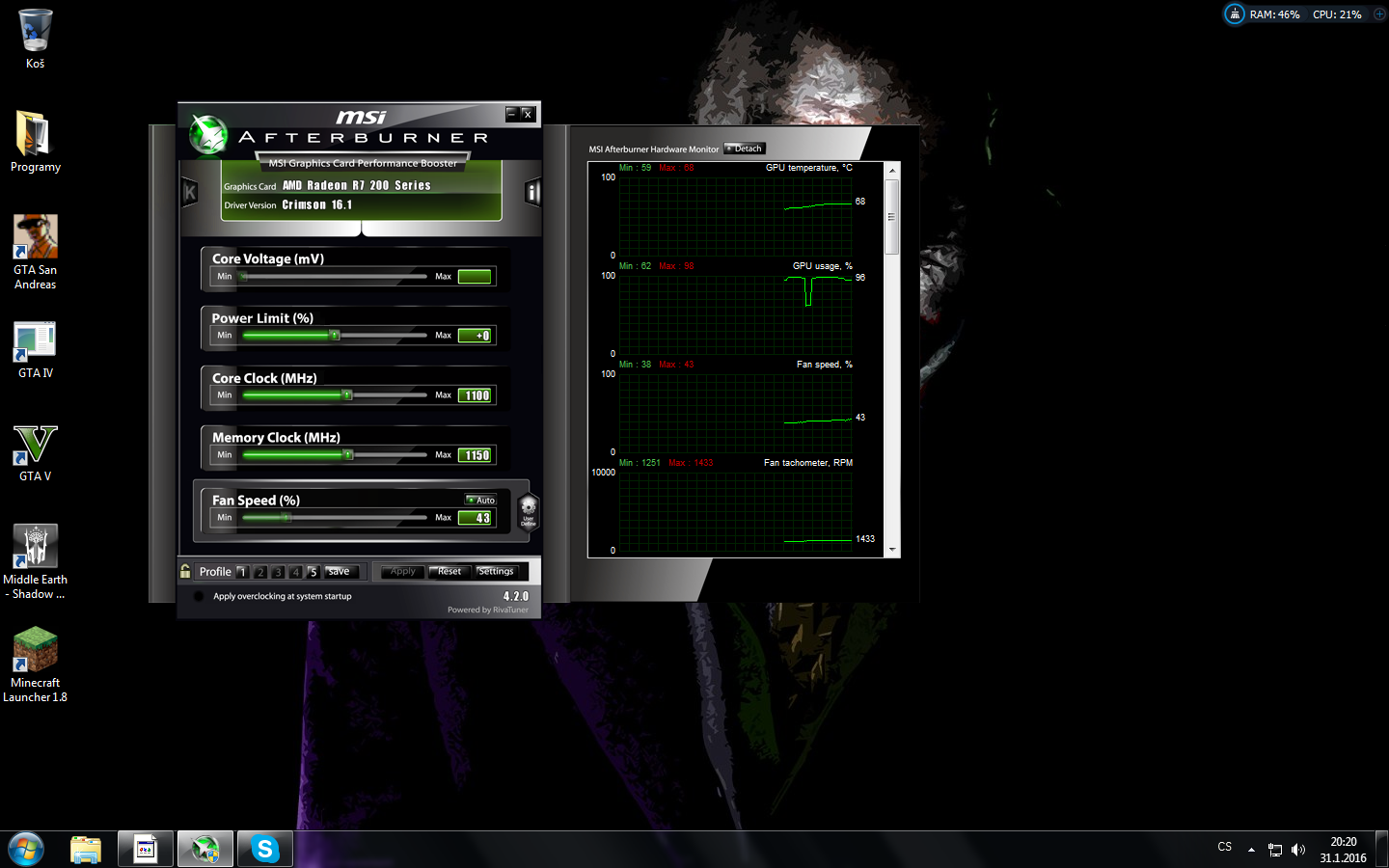This screenshot has width=1389, height=868.
Task: Enable Apply overclocking at system startup
Action: coord(199,596)
